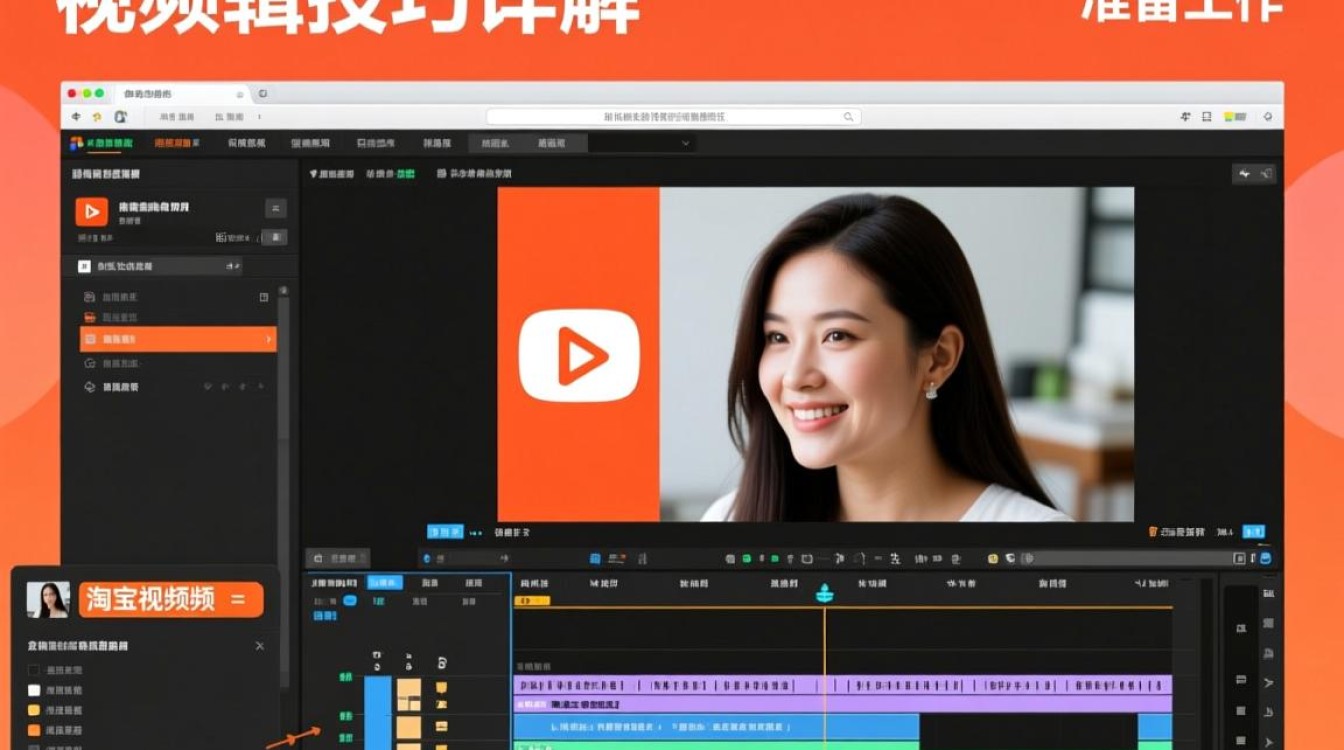Image resolution: width=1344 pixels, height=750 pixels.
Task: Select the orange-text tab in the app header
Action: [178, 144]
